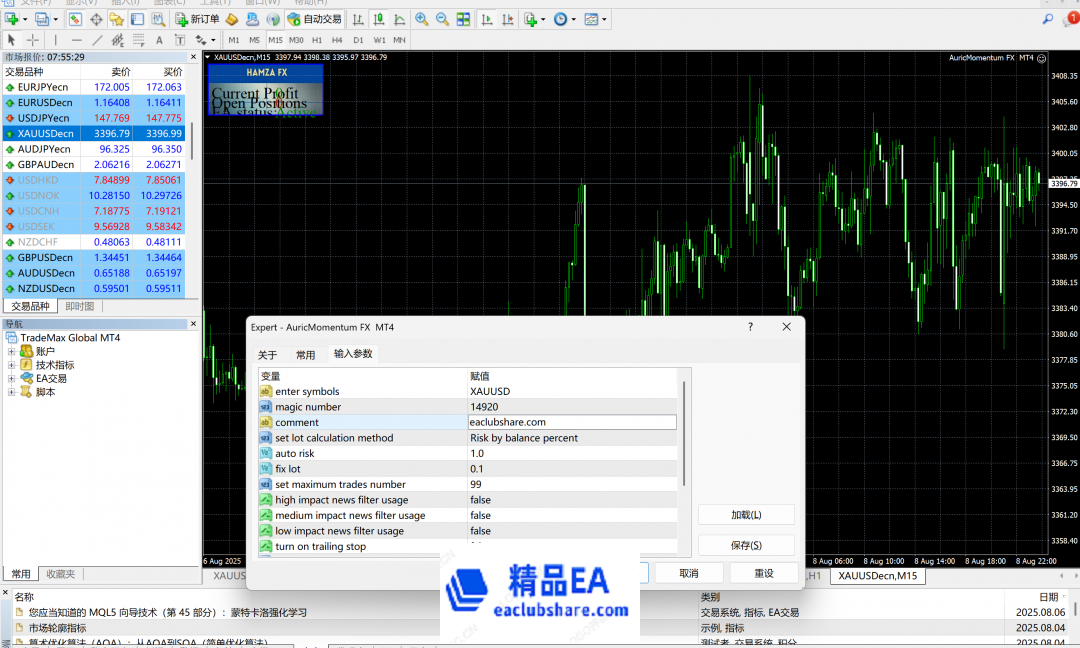Switch the chart to line chart type
Image resolution: width=1080 pixels, height=648 pixels.
pos(399,19)
